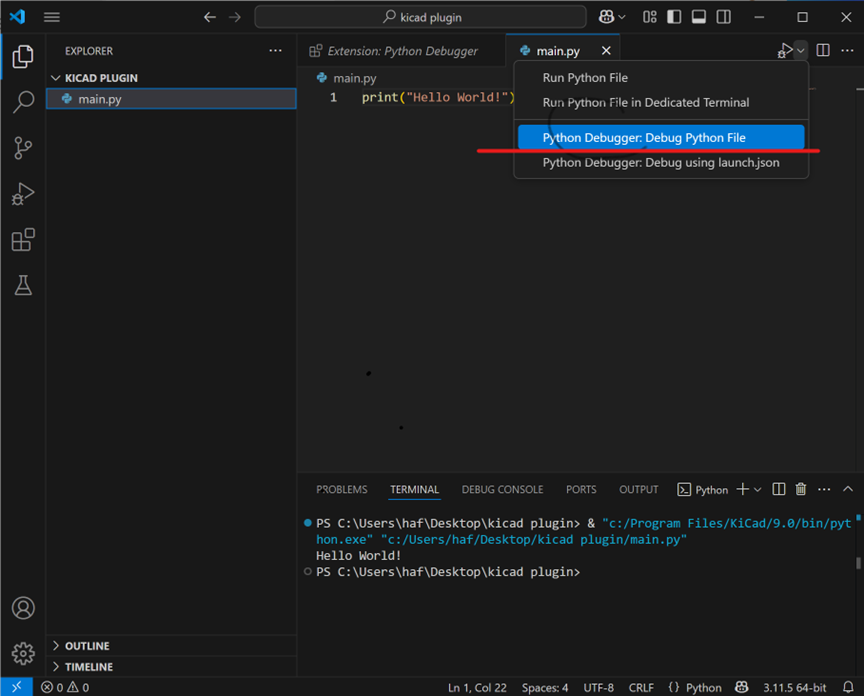Open the Search view in activity bar
Image resolution: width=864 pixels, height=696 pixels.
click(23, 102)
